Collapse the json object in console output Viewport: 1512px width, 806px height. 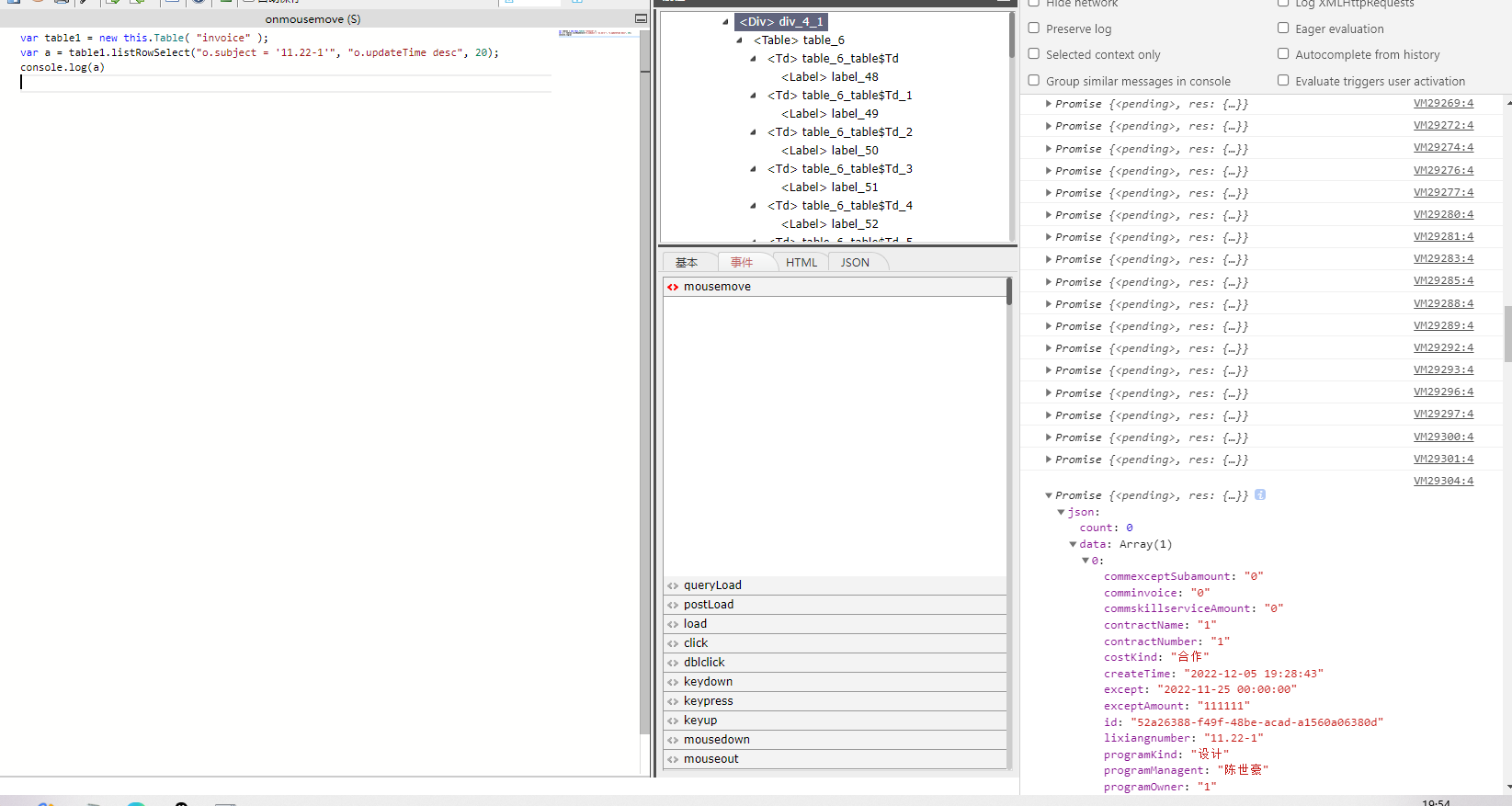coord(1061,512)
